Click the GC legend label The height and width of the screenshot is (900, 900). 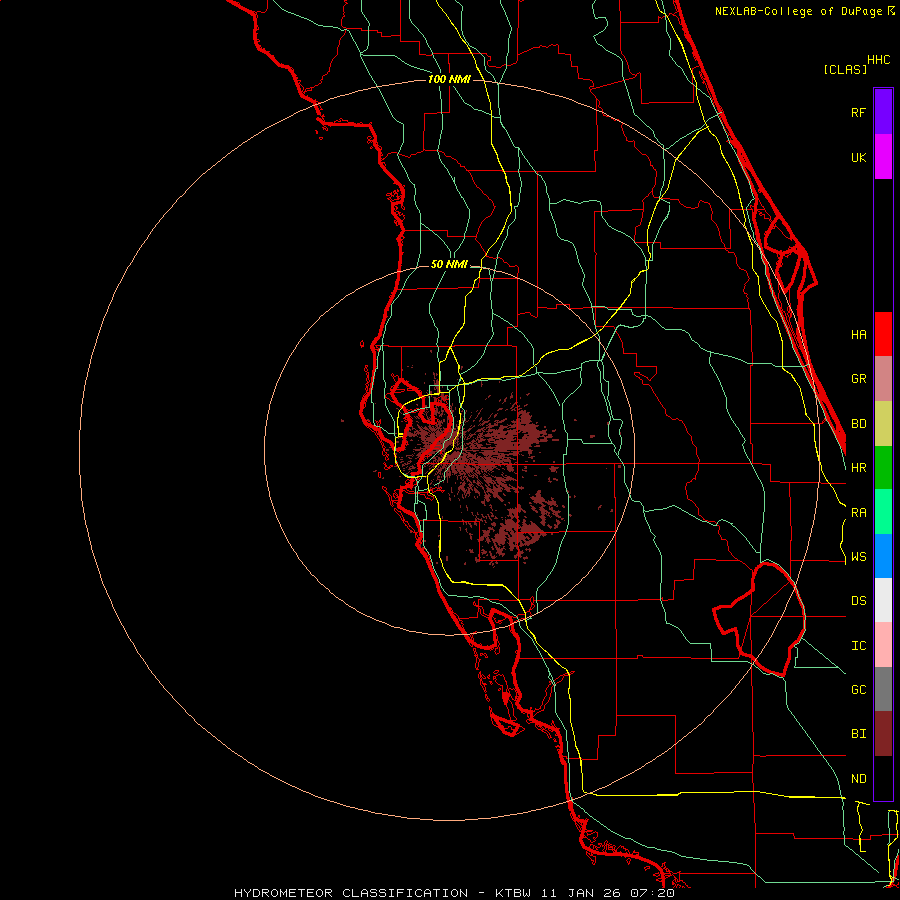(858, 689)
